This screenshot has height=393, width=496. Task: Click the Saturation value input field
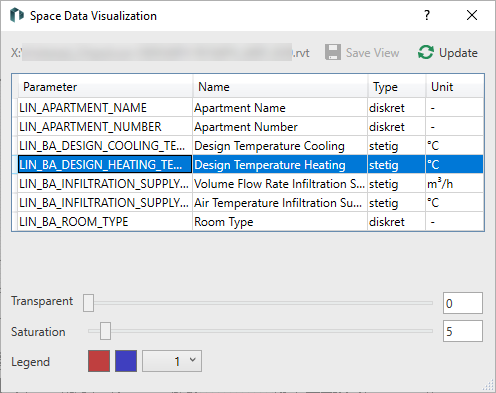pos(463,331)
